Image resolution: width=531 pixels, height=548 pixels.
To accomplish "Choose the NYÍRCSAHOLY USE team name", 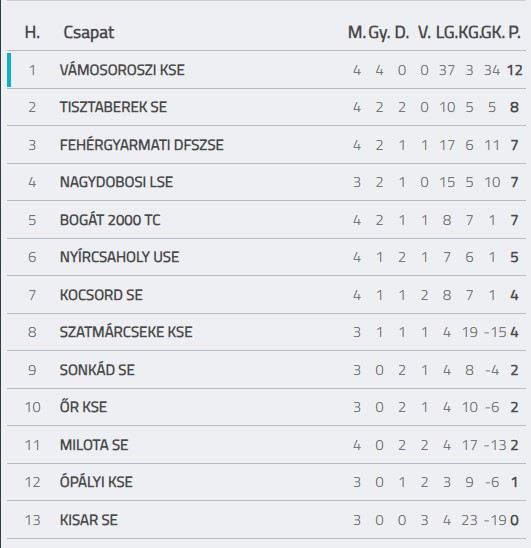I will 120,257.
